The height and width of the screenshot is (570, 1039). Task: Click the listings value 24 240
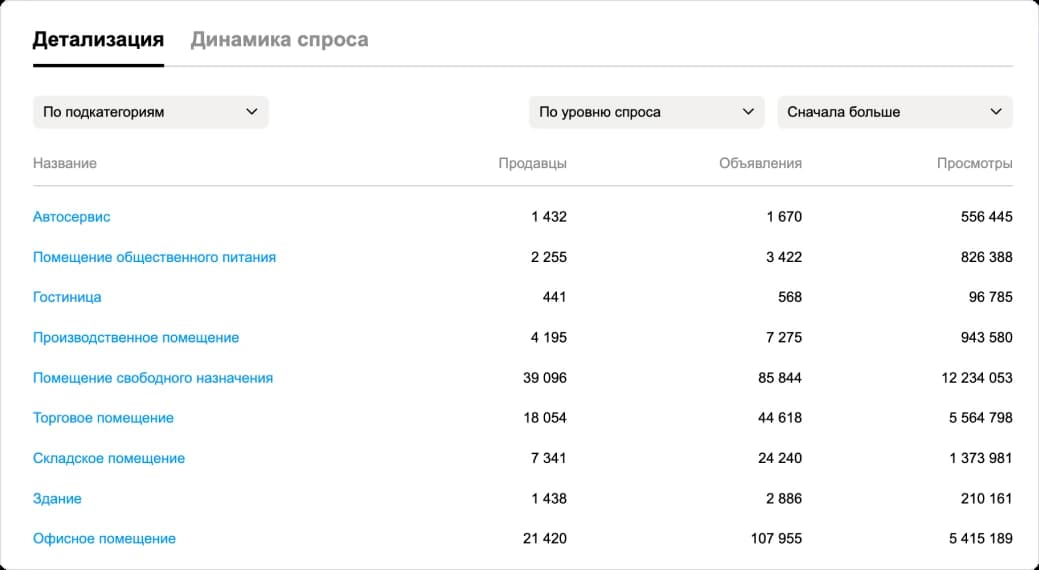(780, 458)
